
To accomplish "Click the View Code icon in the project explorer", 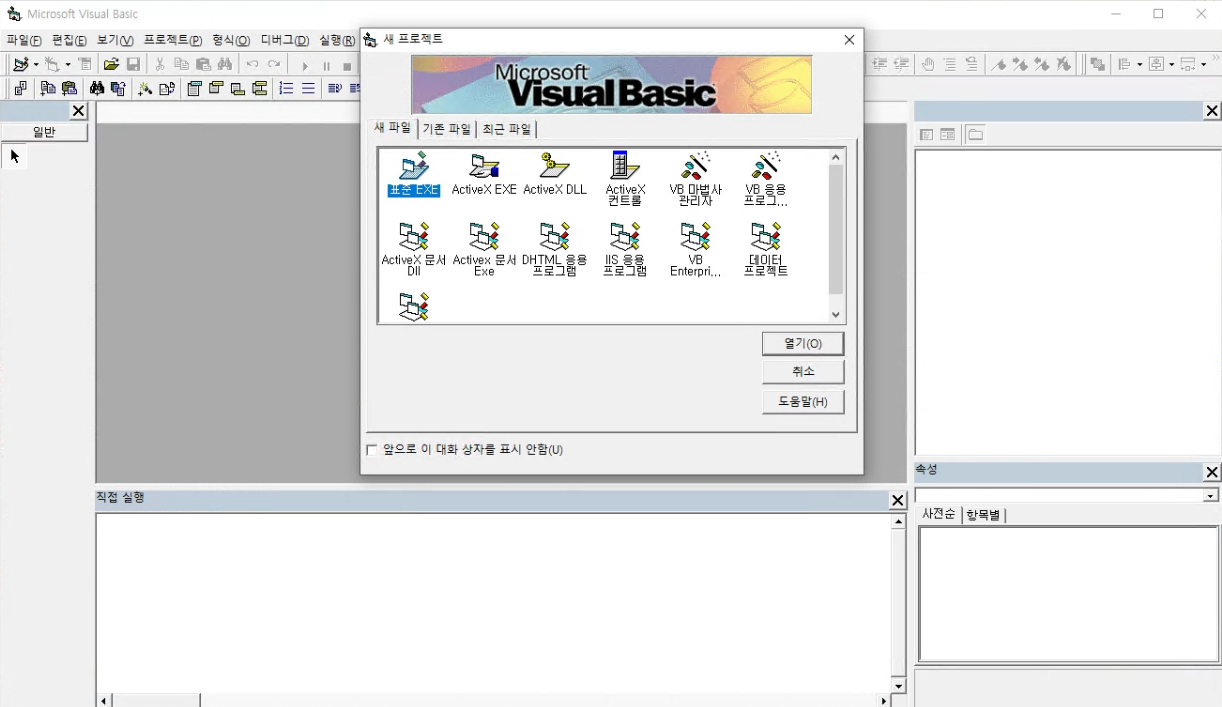I will tap(926, 134).
